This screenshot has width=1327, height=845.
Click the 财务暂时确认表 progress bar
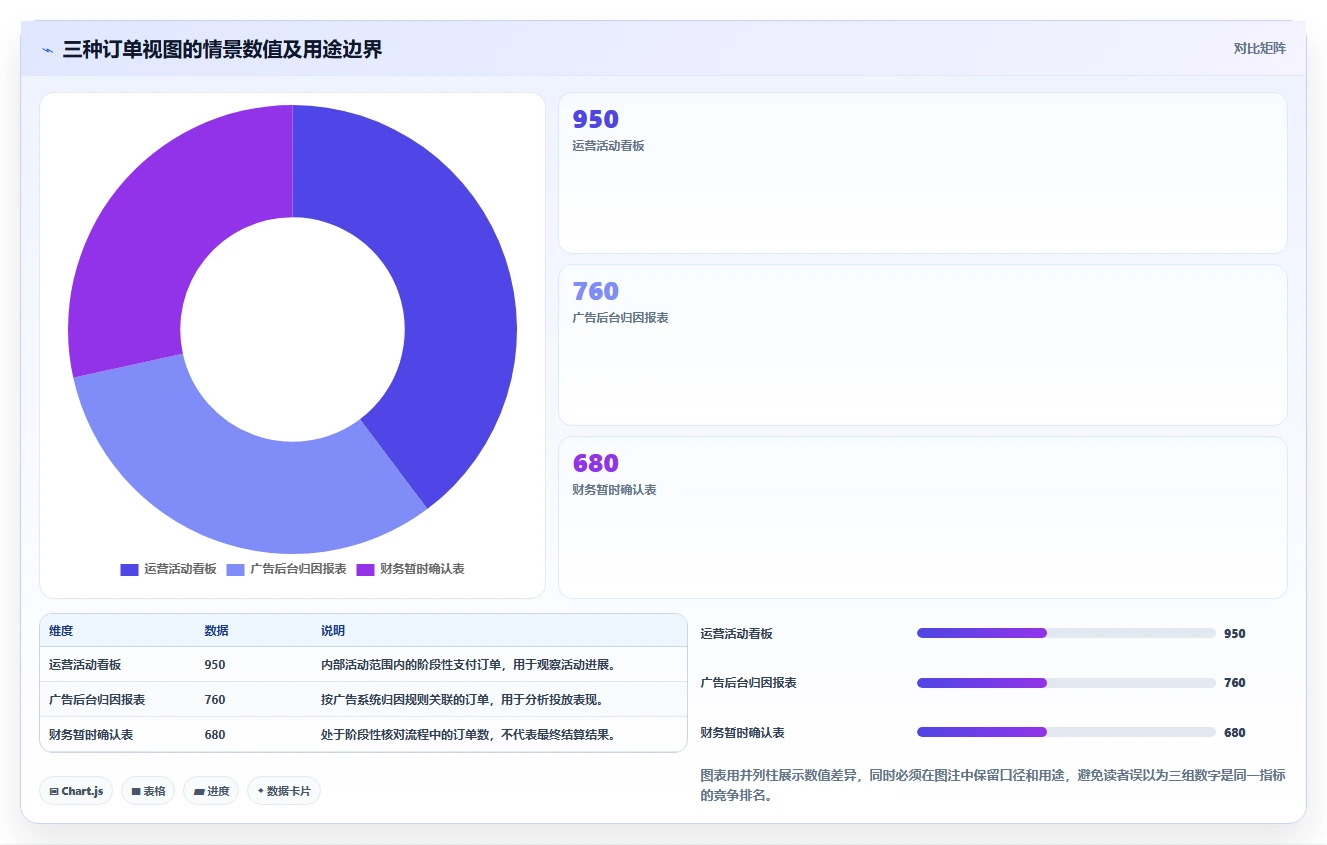pyautogui.click(x=1066, y=732)
